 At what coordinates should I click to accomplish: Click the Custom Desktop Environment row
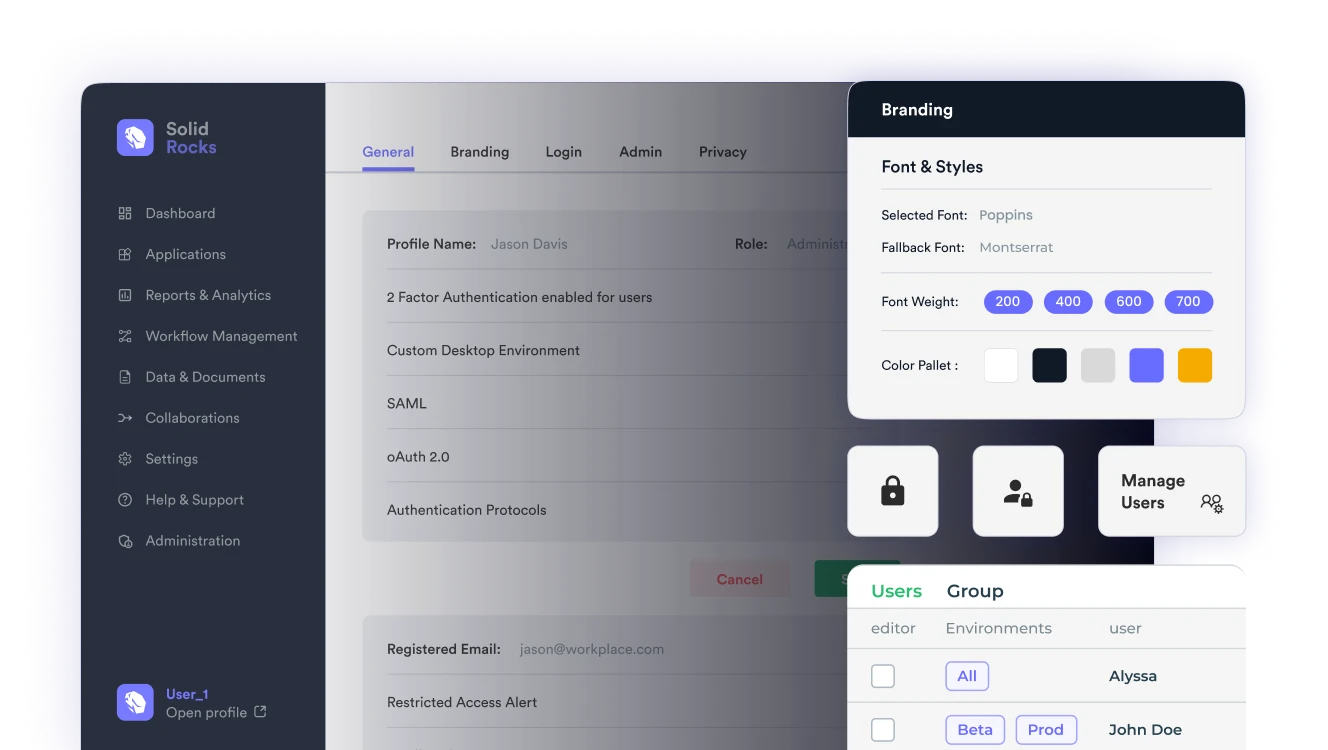coord(617,350)
